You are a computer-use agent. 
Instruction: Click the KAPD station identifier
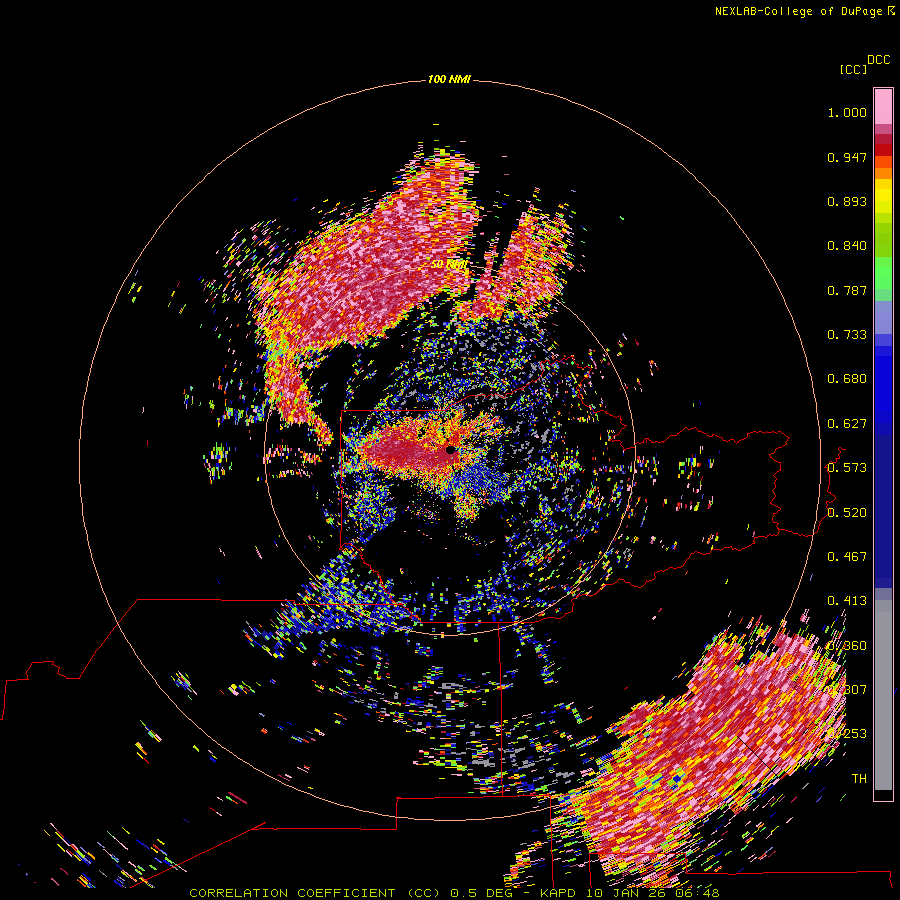tap(559, 893)
